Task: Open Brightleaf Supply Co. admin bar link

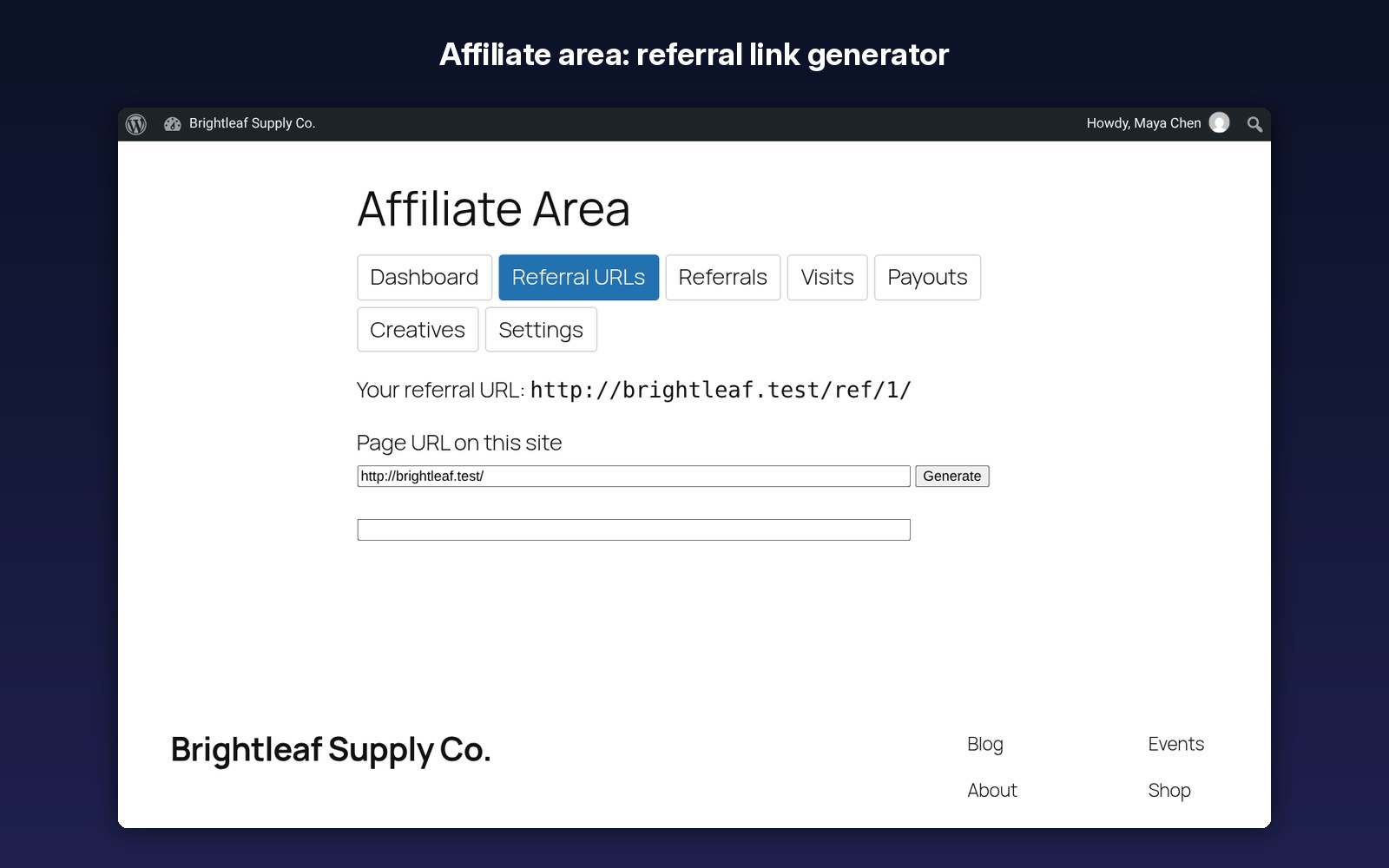Action: [x=252, y=123]
